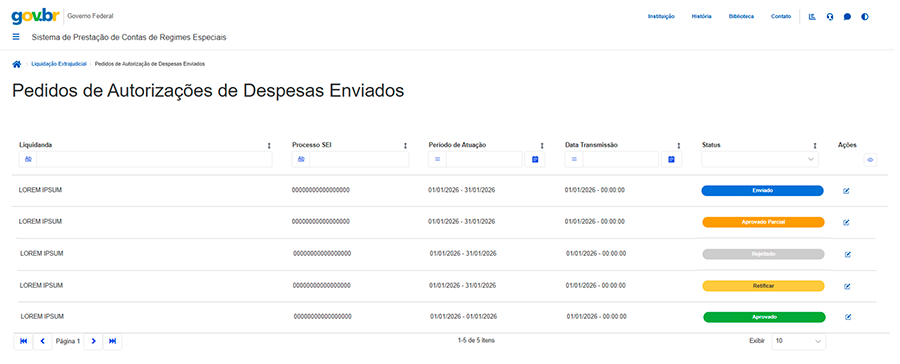The height and width of the screenshot is (364, 900).
Task: Go to the previous page
Action: (x=42, y=341)
